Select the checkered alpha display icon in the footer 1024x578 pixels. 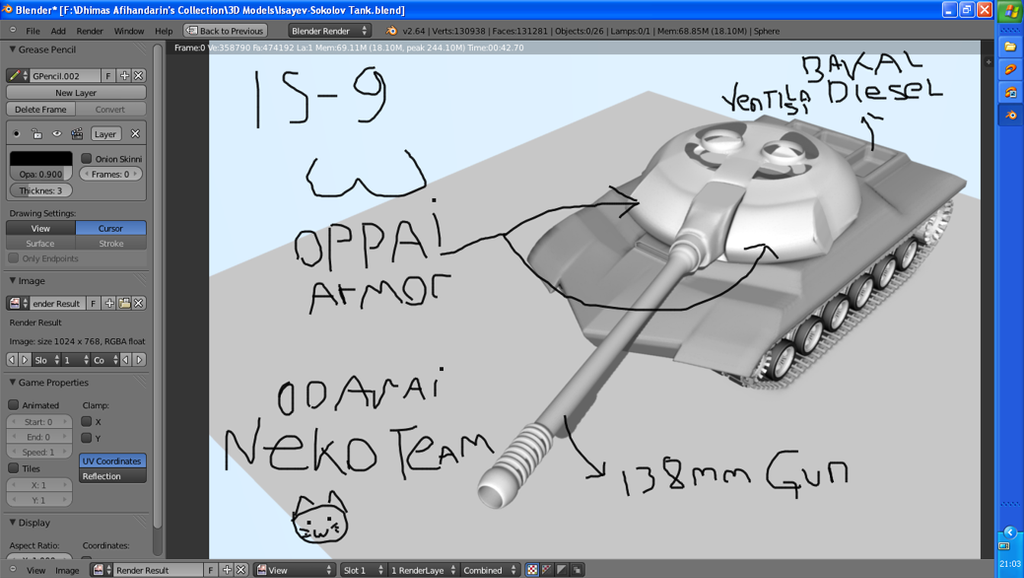coord(533,570)
